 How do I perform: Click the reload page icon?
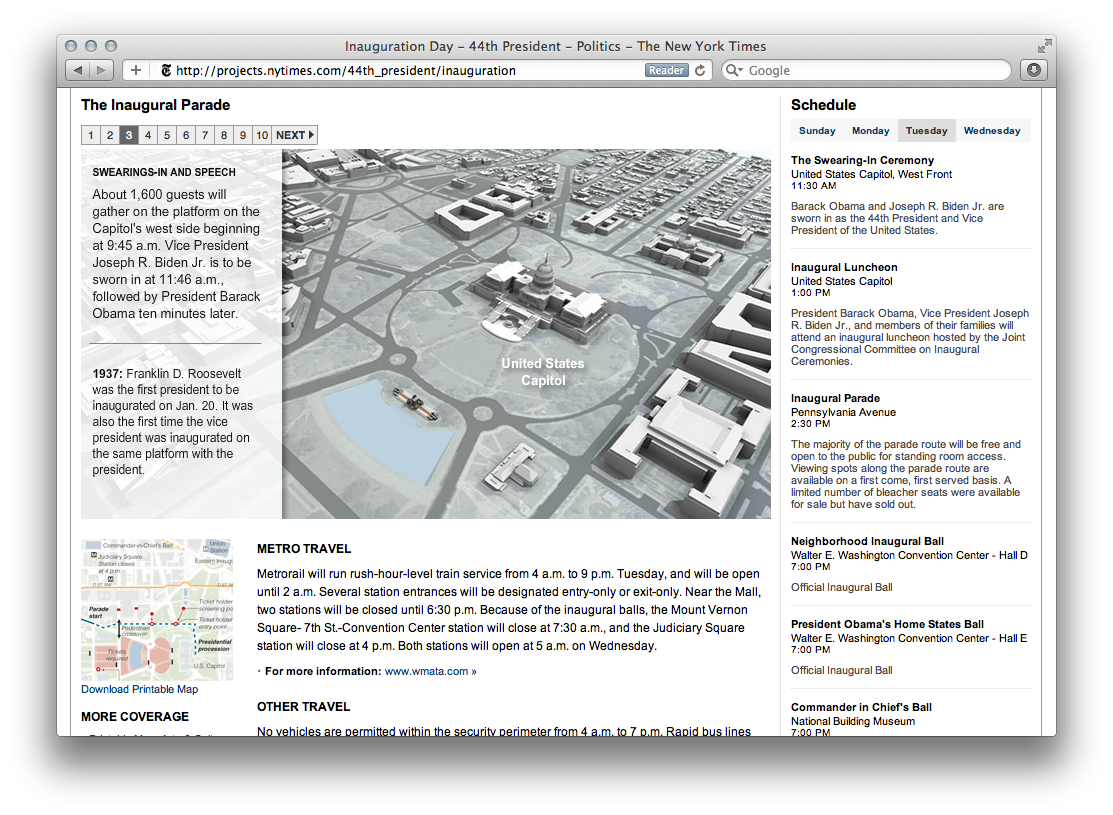[701, 70]
